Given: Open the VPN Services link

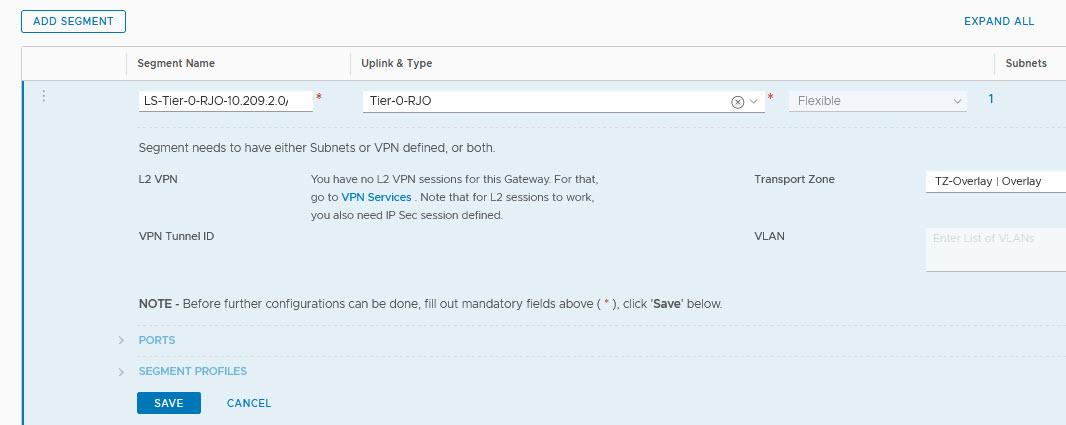Looking at the screenshot, I should tap(376, 197).
